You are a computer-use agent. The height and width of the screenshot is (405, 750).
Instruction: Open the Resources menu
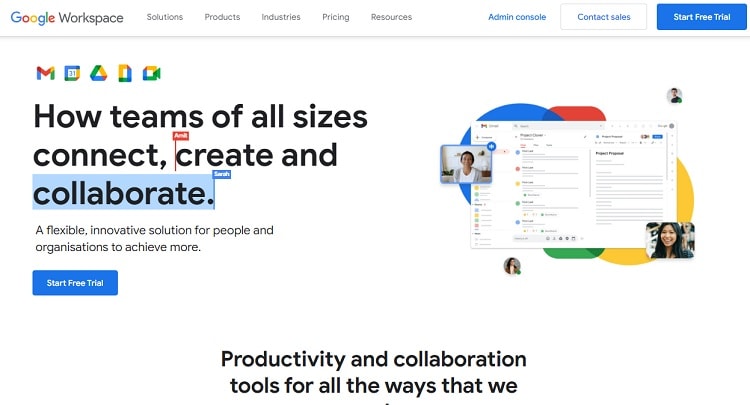[391, 17]
